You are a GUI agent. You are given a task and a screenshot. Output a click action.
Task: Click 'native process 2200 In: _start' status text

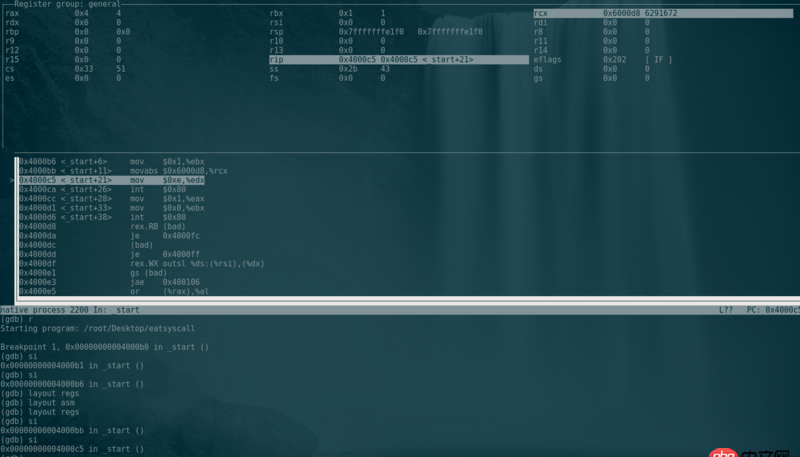(70, 310)
